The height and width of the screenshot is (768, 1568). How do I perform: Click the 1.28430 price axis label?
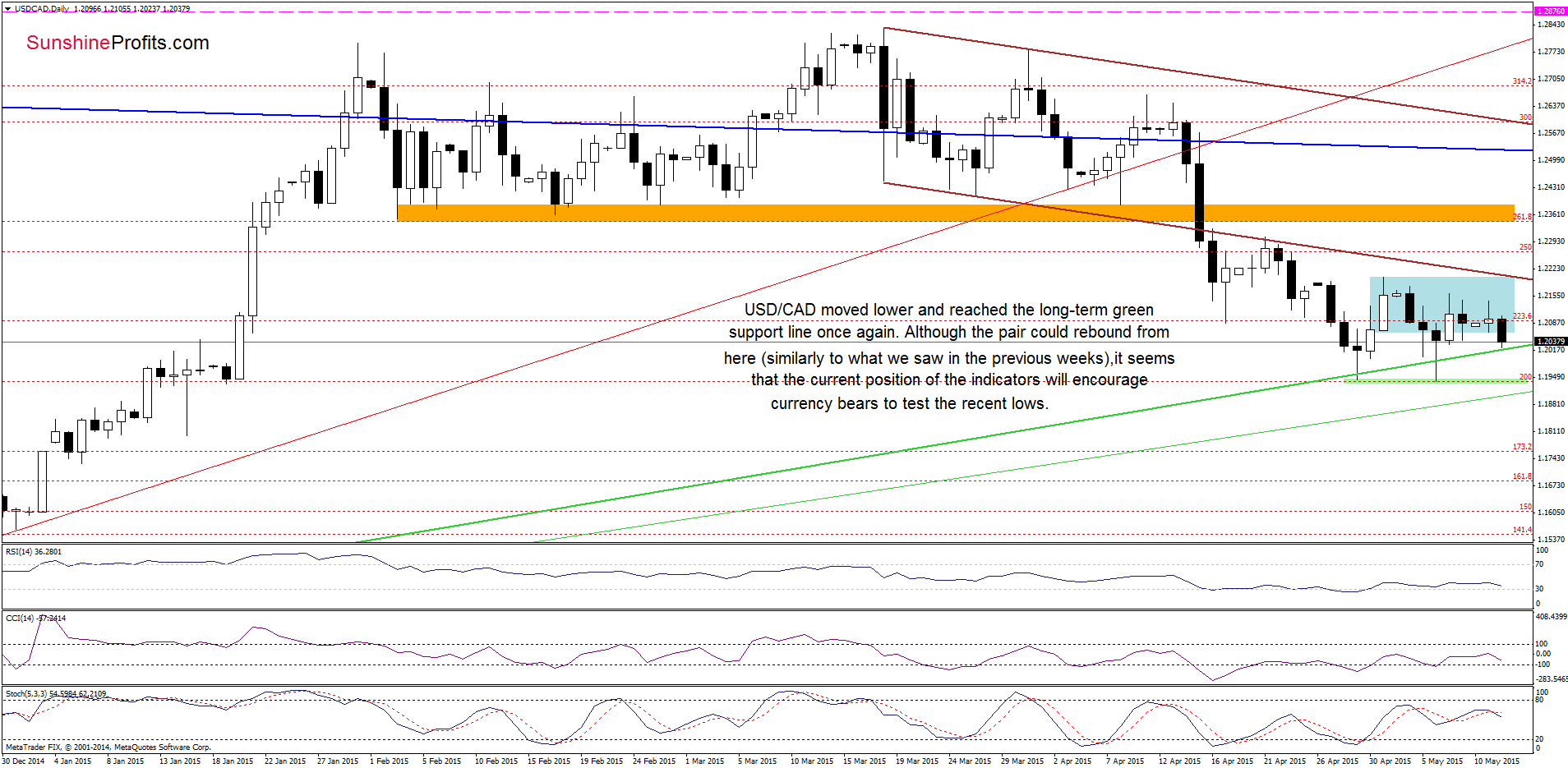coord(1551,25)
